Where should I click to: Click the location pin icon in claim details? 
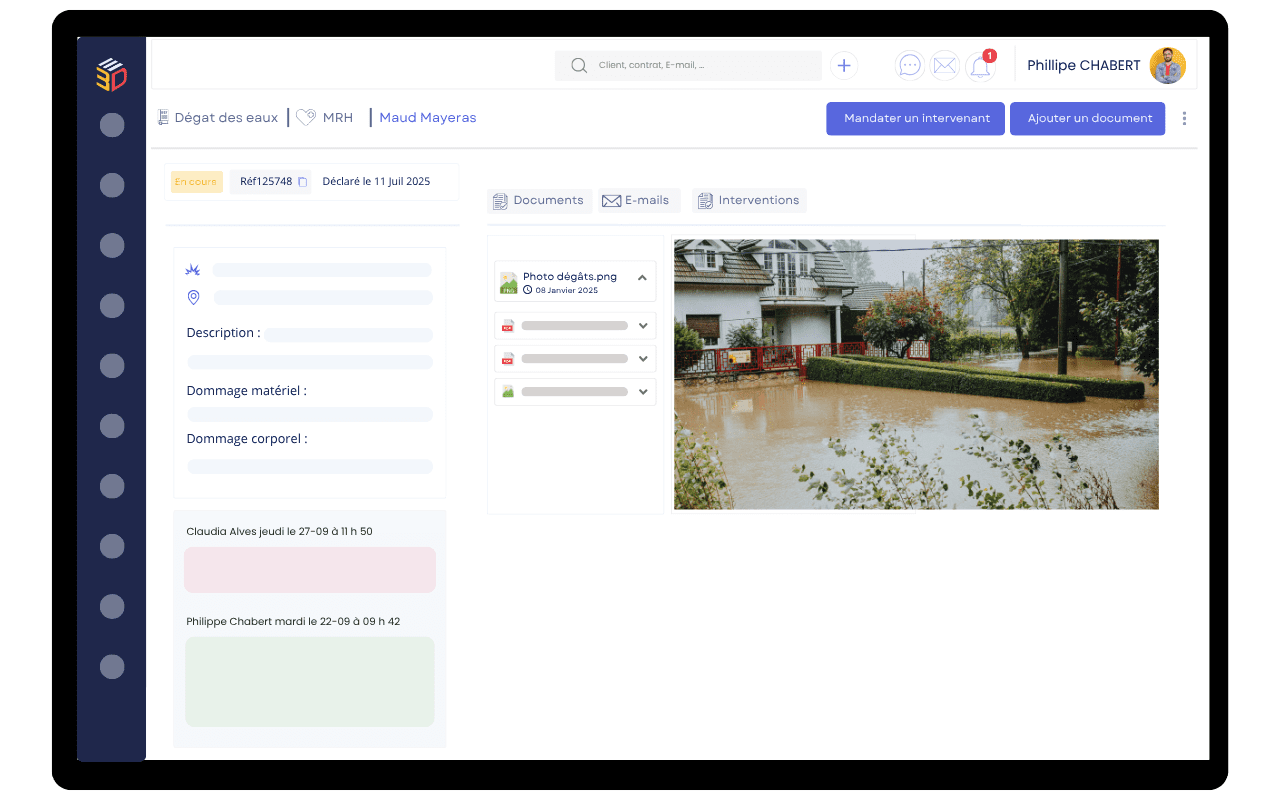pyautogui.click(x=193, y=297)
